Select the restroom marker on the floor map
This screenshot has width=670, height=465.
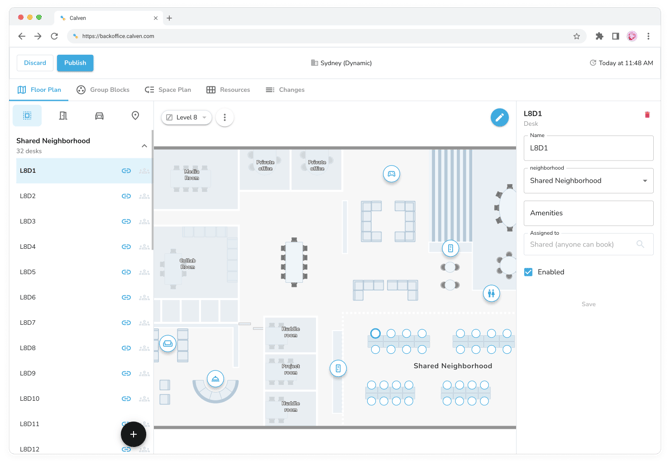point(491,293)
